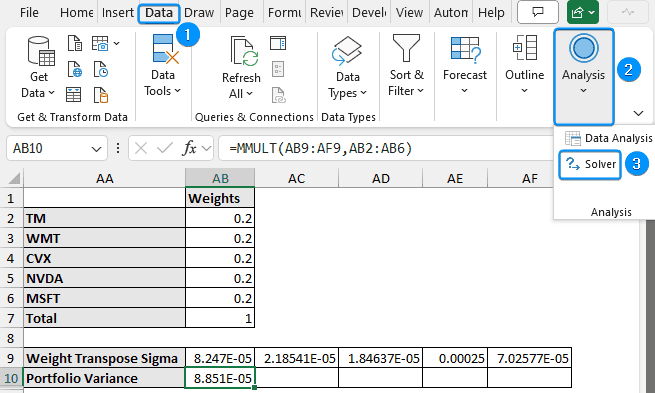Screen dimensions: 655x393
Task: Click the NVDA cell
Action: click(104, 279)
